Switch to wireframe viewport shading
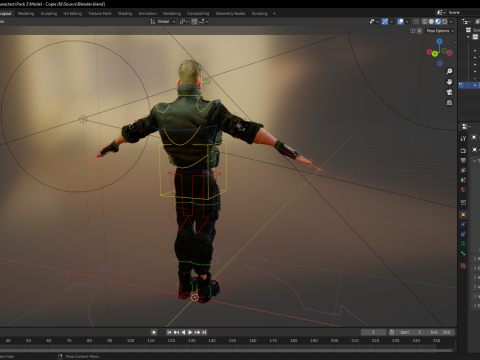Viewport: 480px width, 360px height. coord(425,21)
